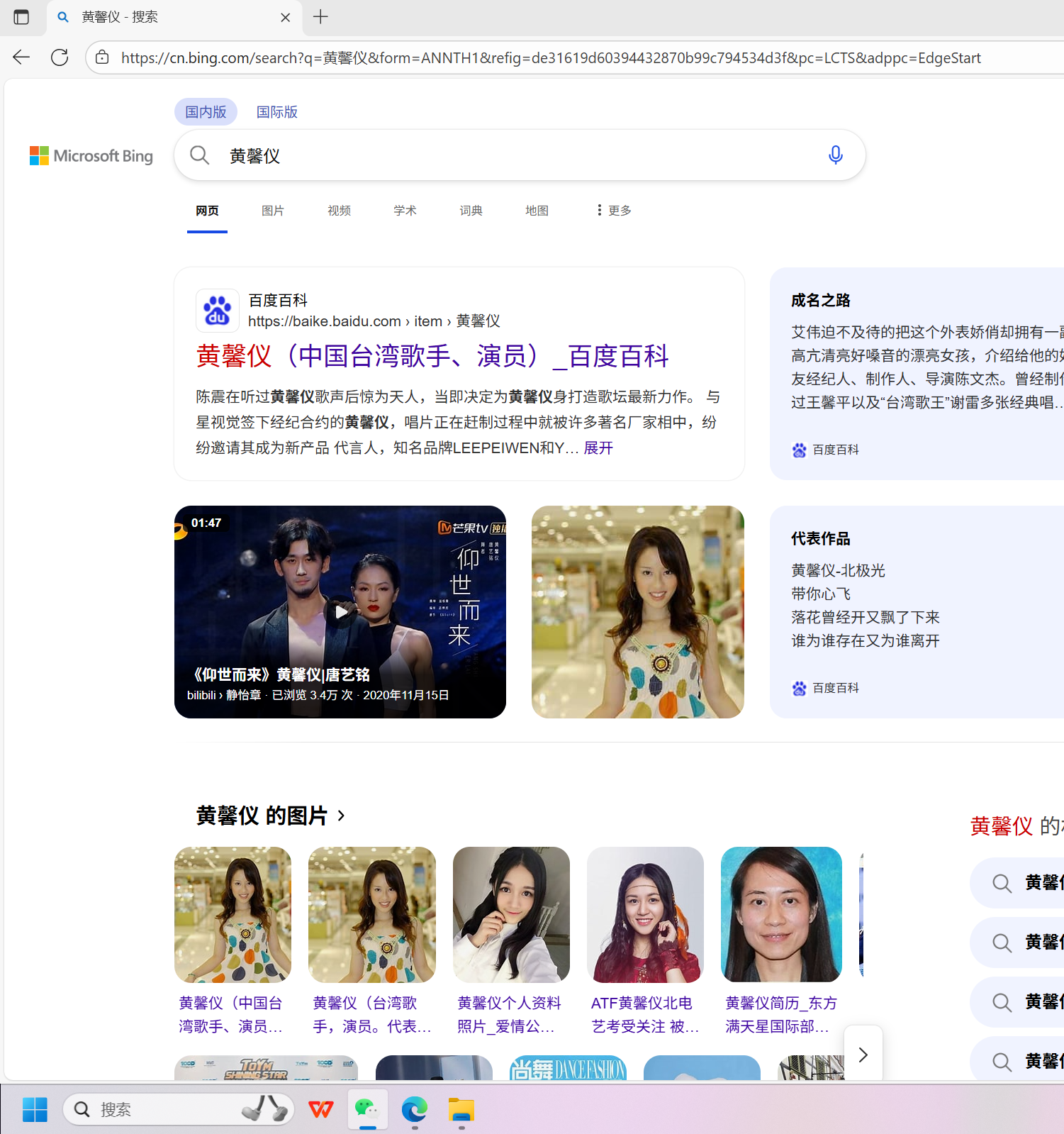The width and height of the screenshot is (1064, 1134).
Task: Select the 网页 tab
Action: click(x=207, y=211)
